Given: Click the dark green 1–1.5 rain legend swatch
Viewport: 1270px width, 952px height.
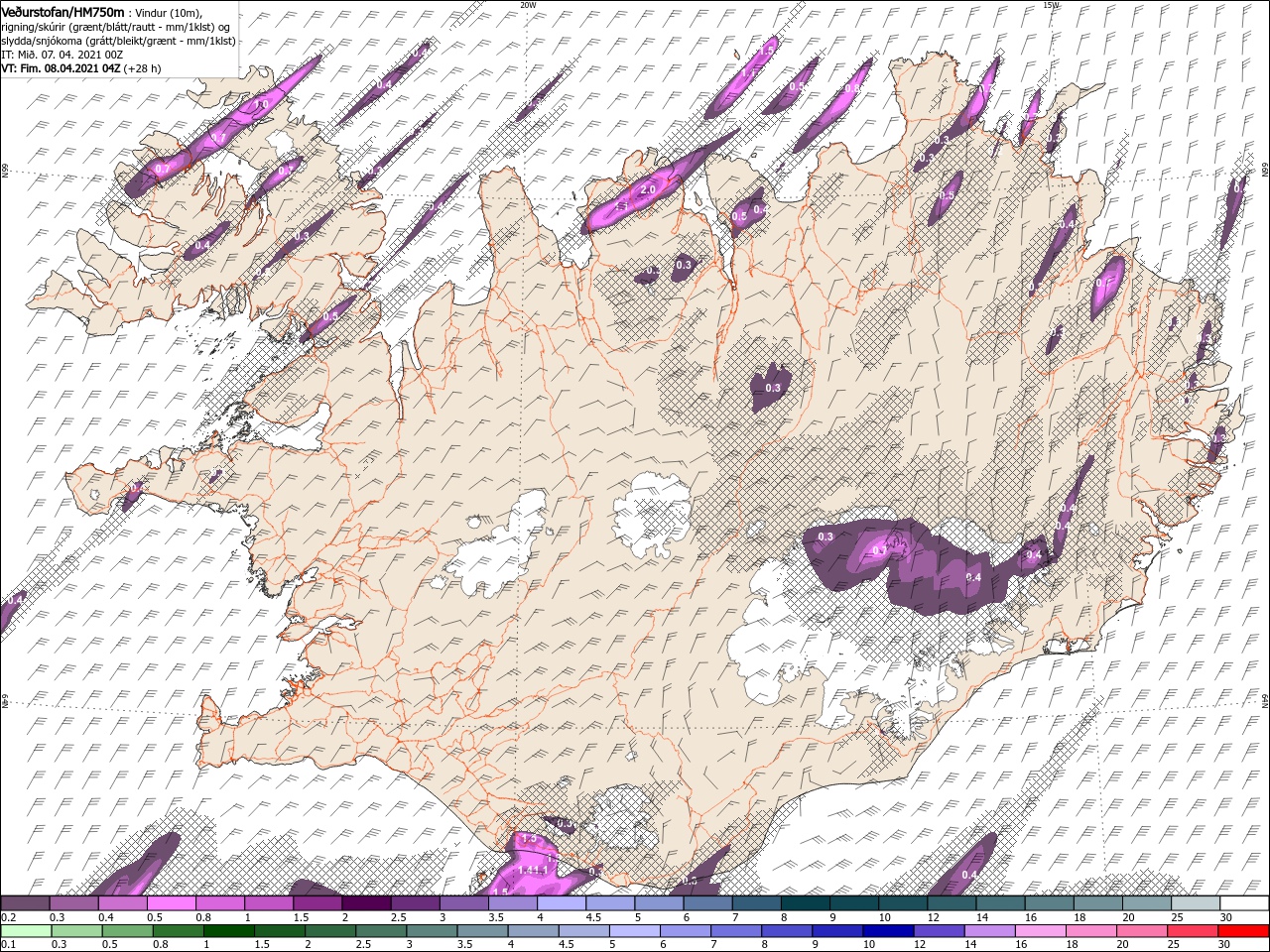Looking at the screenshot, I should point(228,931).
